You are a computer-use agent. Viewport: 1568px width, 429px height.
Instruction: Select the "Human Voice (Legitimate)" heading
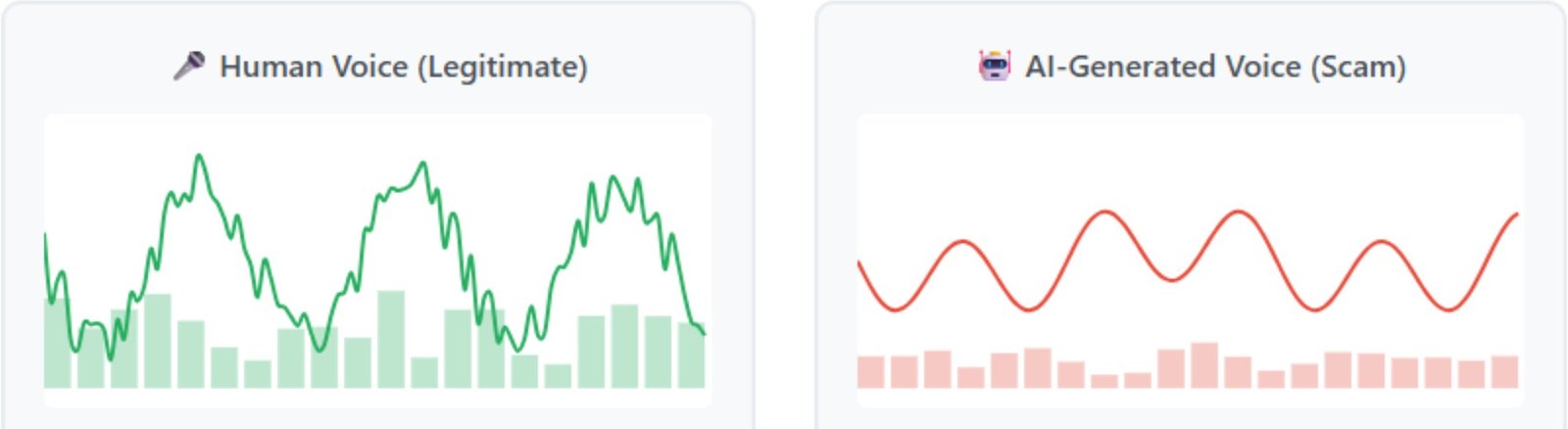click(x=403, y=67)
